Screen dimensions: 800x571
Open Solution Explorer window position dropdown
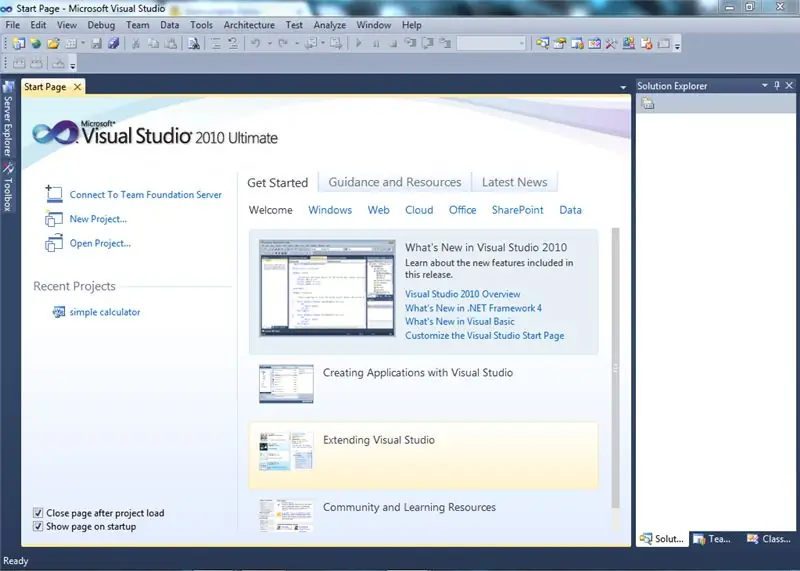[765, 85]
